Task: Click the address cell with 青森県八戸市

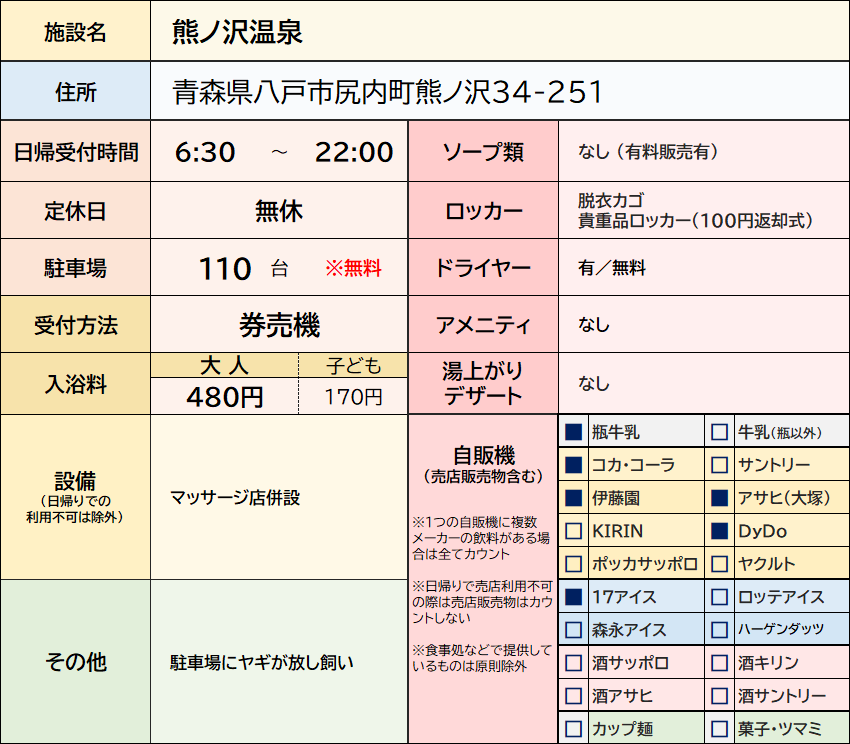Action: click(387, 92)
